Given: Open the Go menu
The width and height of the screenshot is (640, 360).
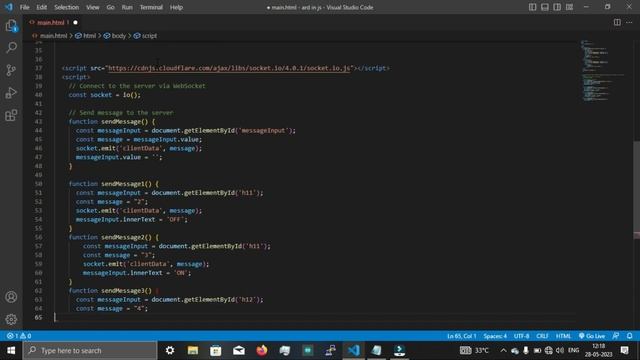Looking at the screenshot, I should 111,7.
